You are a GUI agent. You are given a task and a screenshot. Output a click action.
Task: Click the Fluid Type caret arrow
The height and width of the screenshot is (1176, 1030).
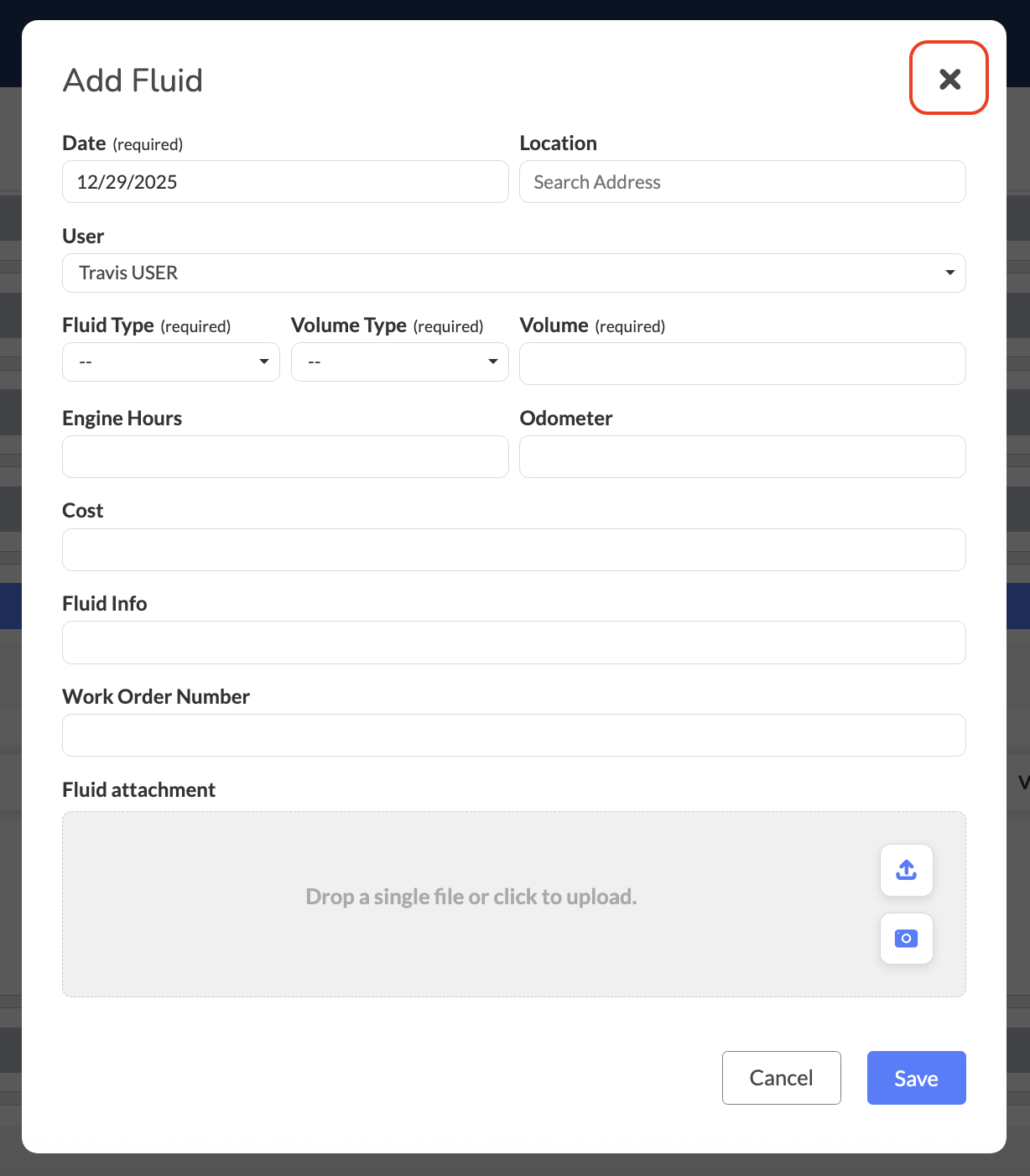(263, 362)
